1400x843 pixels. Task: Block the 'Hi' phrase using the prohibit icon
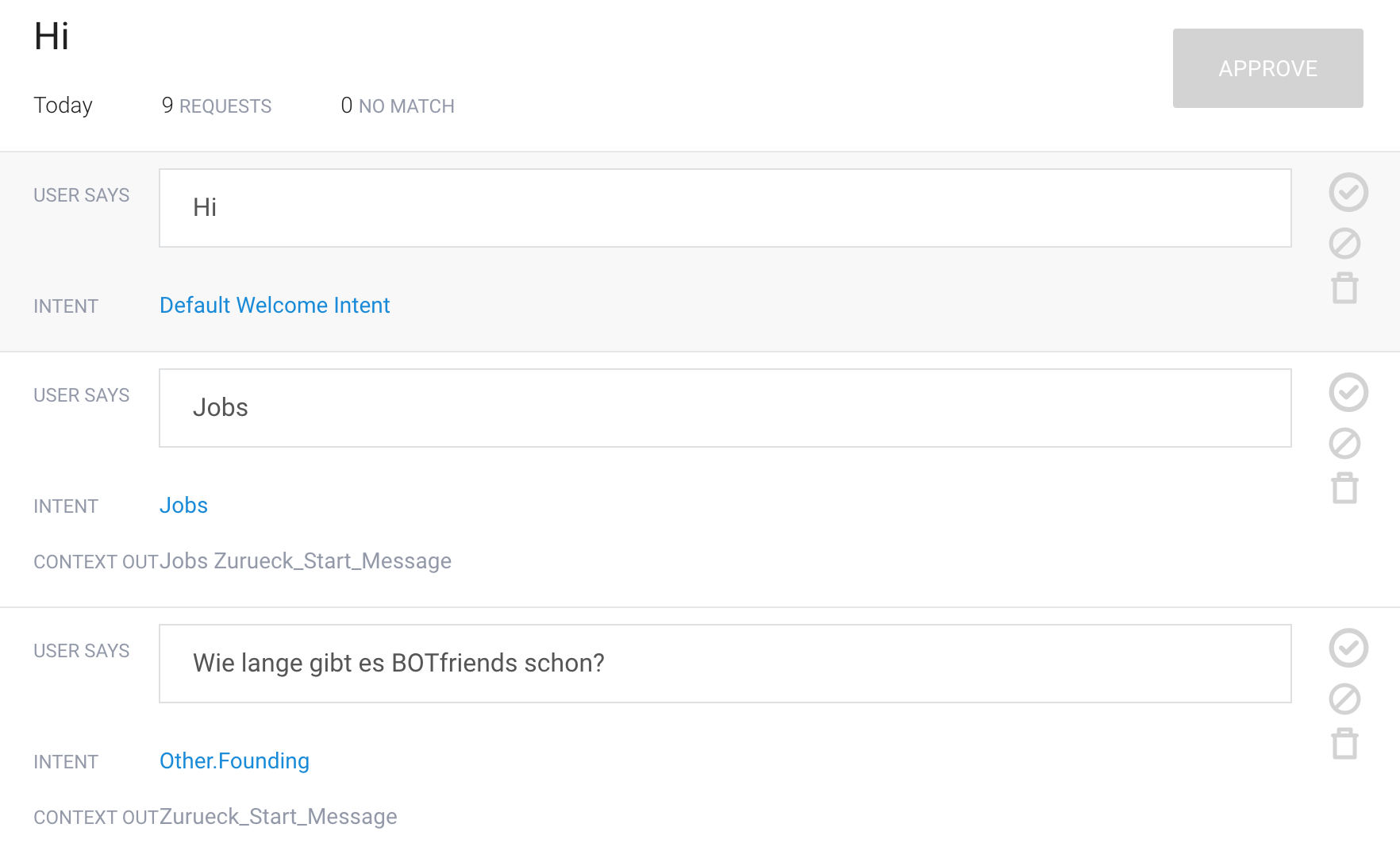tap(1344, 243)
